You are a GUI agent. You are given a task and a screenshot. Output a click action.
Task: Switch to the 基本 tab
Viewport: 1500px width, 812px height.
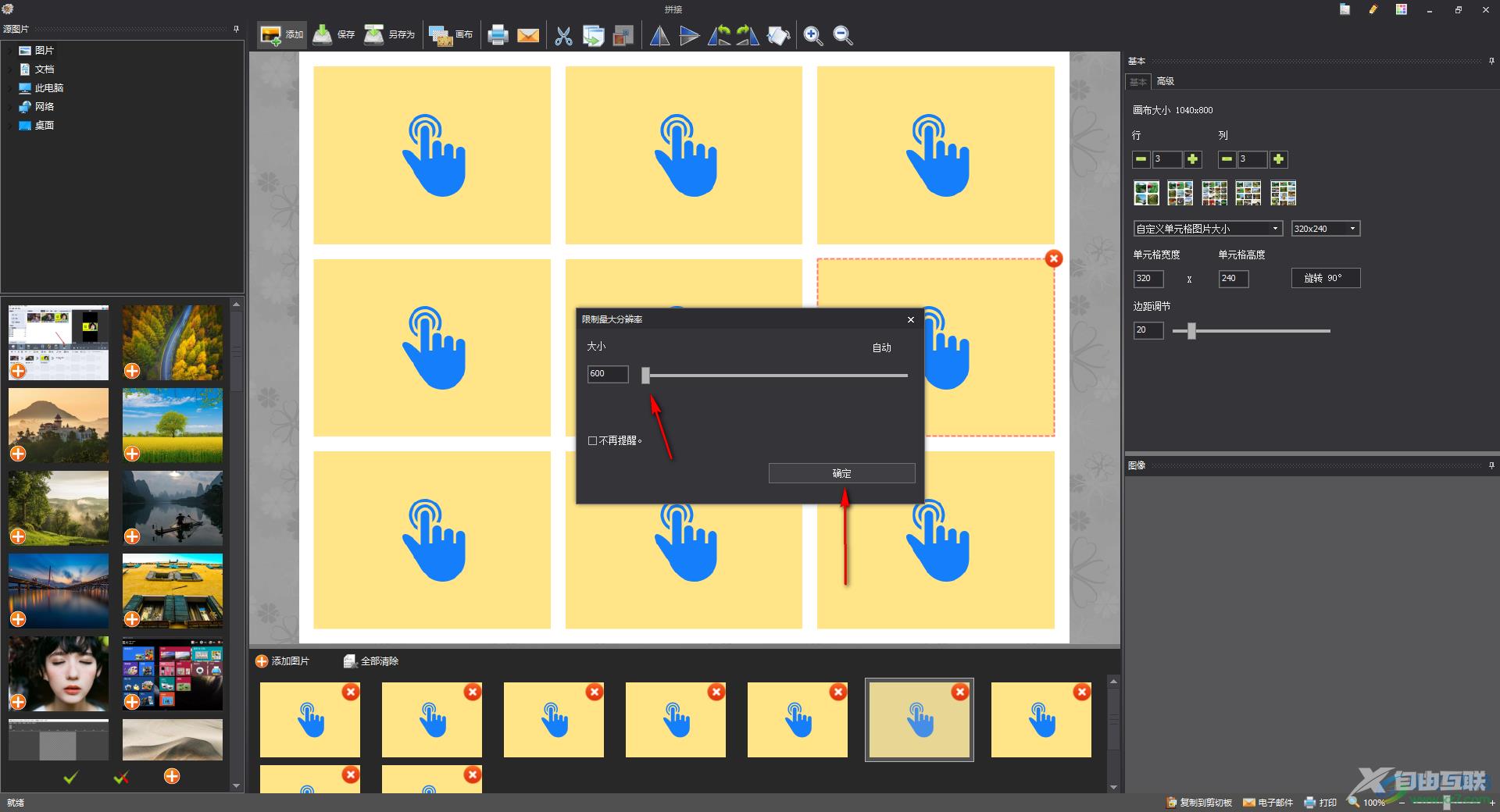1138,81
